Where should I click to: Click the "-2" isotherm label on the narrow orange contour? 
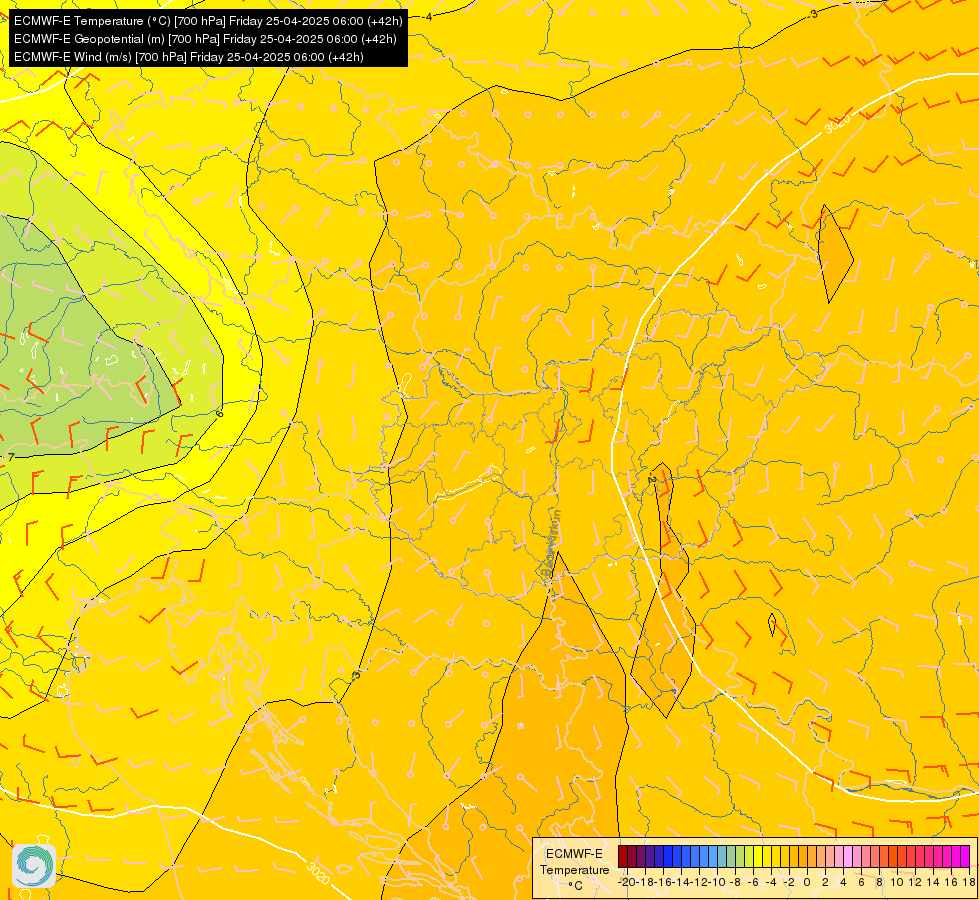click(652, 480)
